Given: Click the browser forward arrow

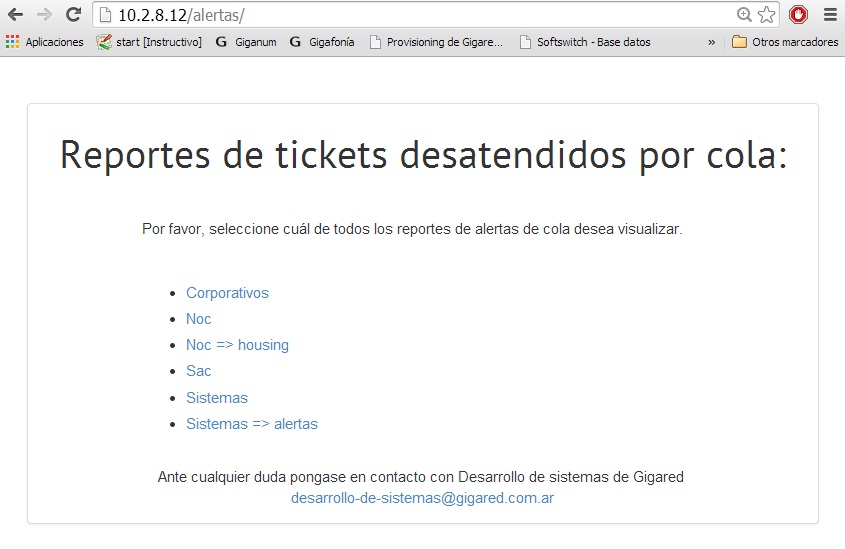Looking at the screenshot, I should click(x=44, y=15).
